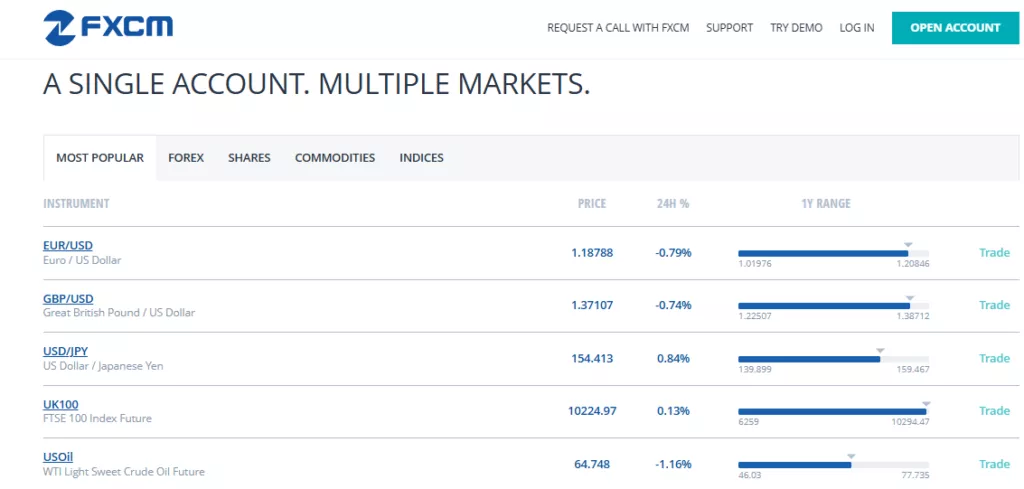
Task: Click the Price column header
Action: pos(592,204)
